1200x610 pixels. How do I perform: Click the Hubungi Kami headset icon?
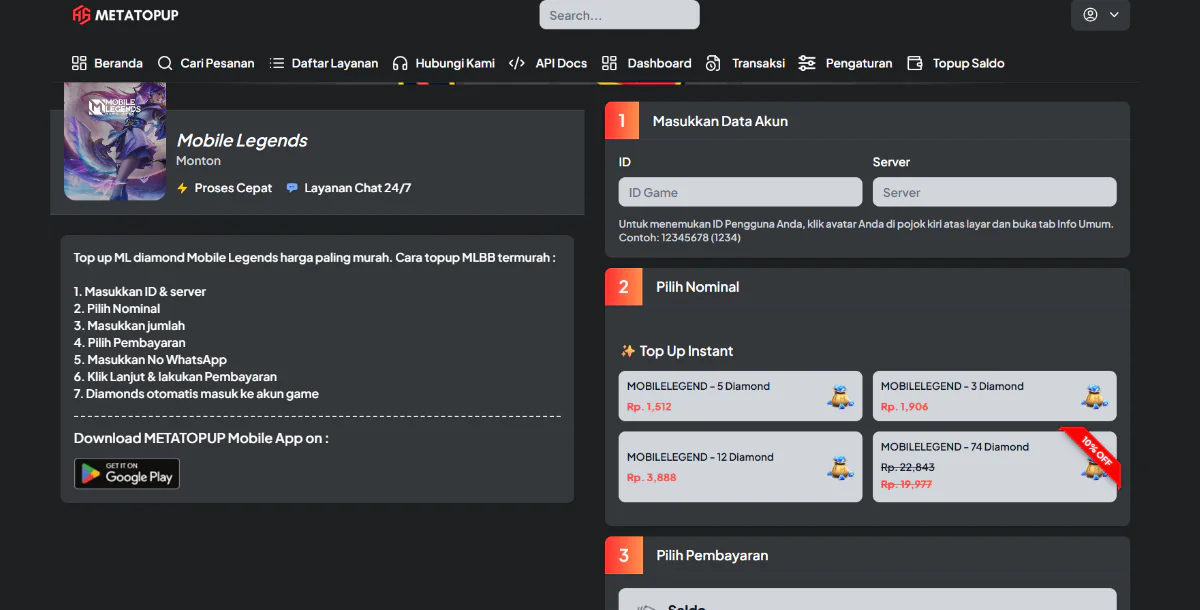[400, 63]
